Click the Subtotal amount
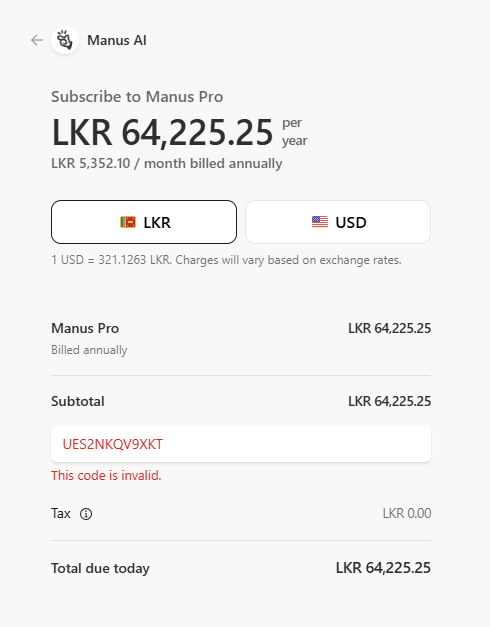This screenshot has height=627, width=490. click(x=389, y=401)
